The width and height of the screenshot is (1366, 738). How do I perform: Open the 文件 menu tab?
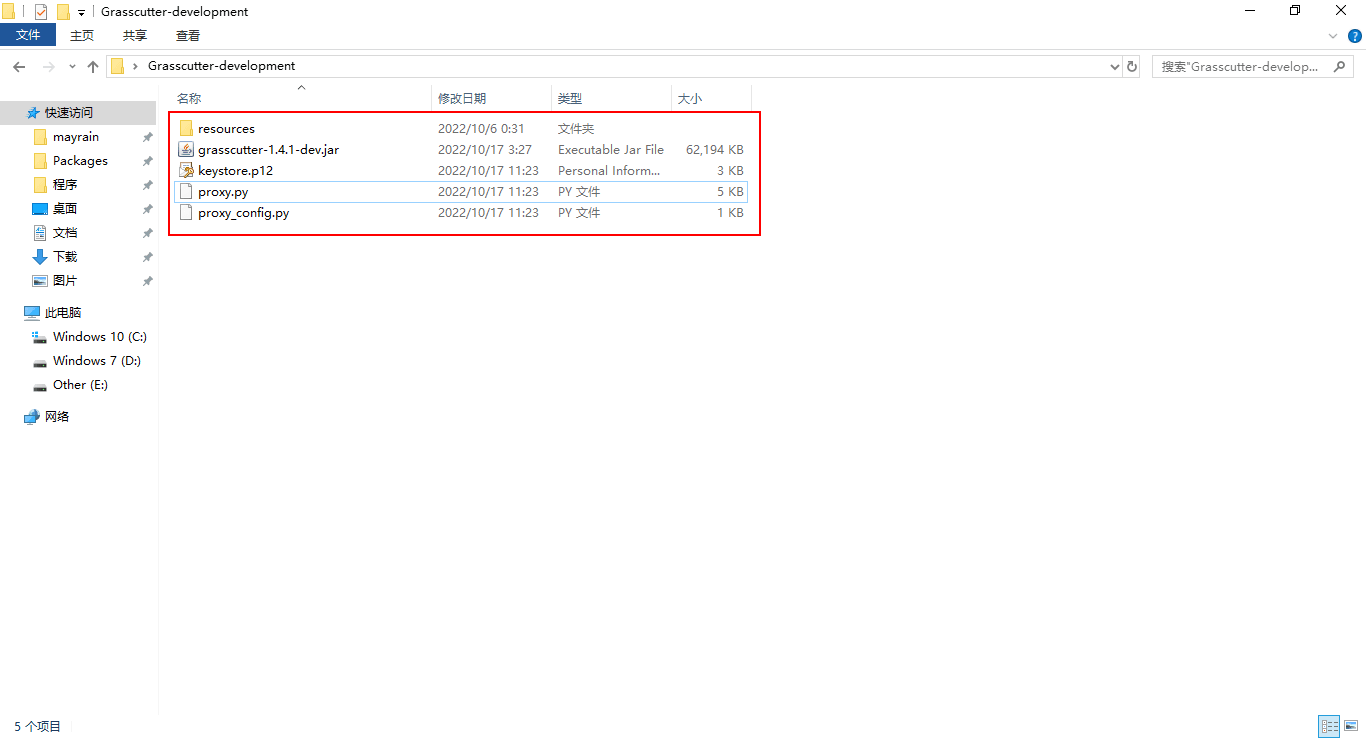[28, 35]
